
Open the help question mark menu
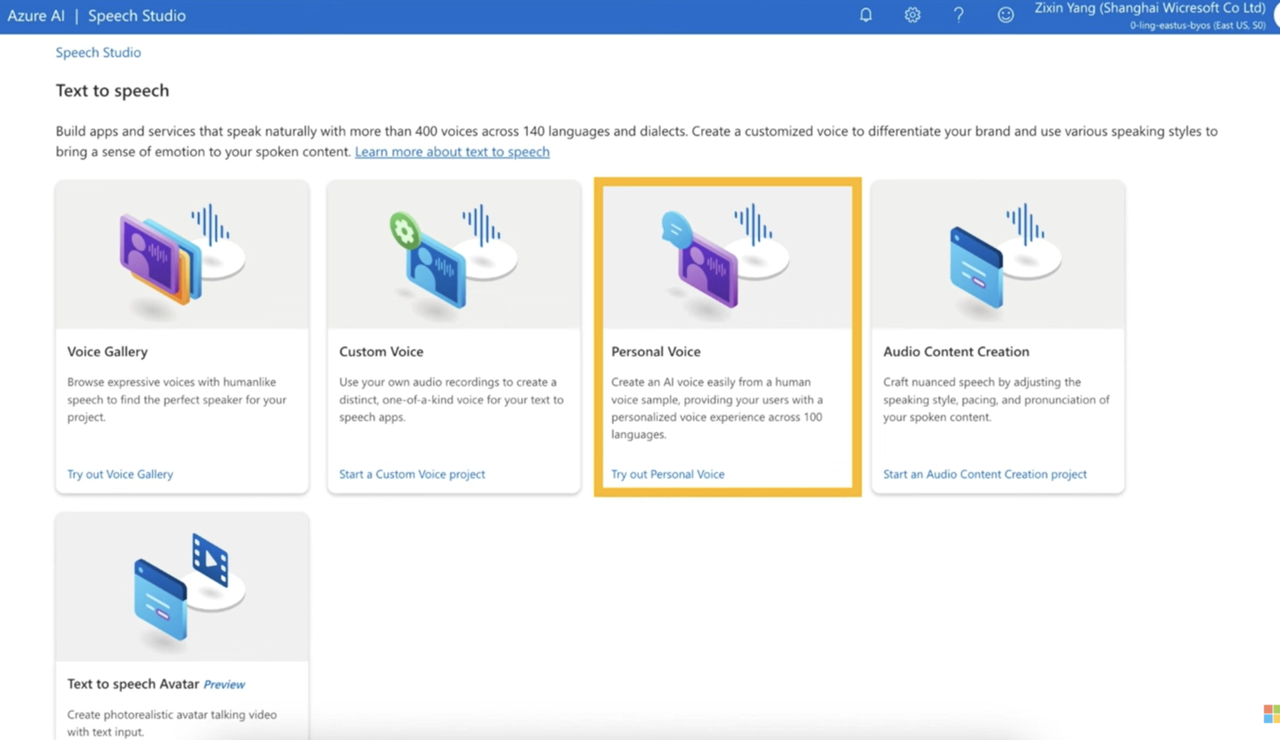(958, 15)
